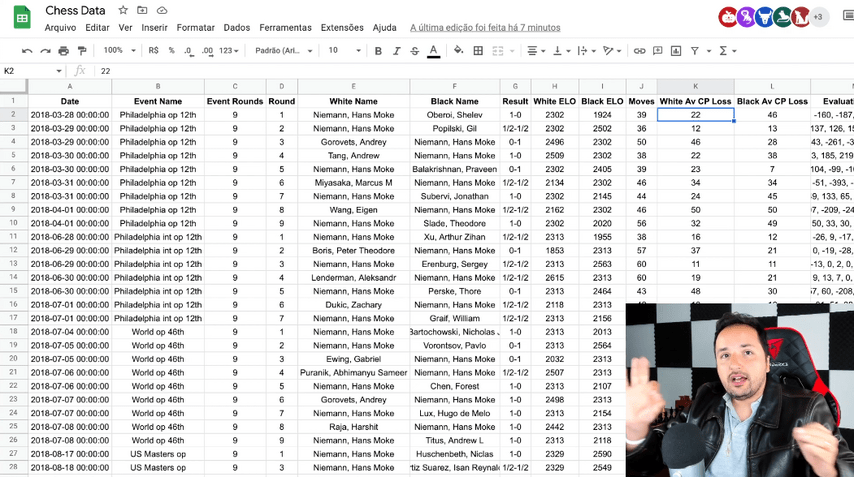Open text rotation dropdown

612,51
